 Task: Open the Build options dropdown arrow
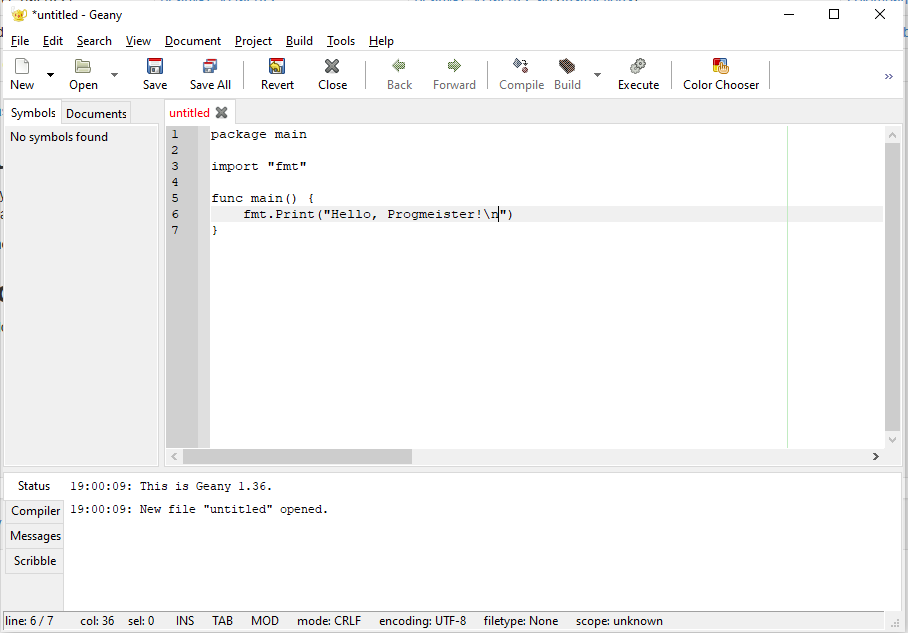coord(598,75)
